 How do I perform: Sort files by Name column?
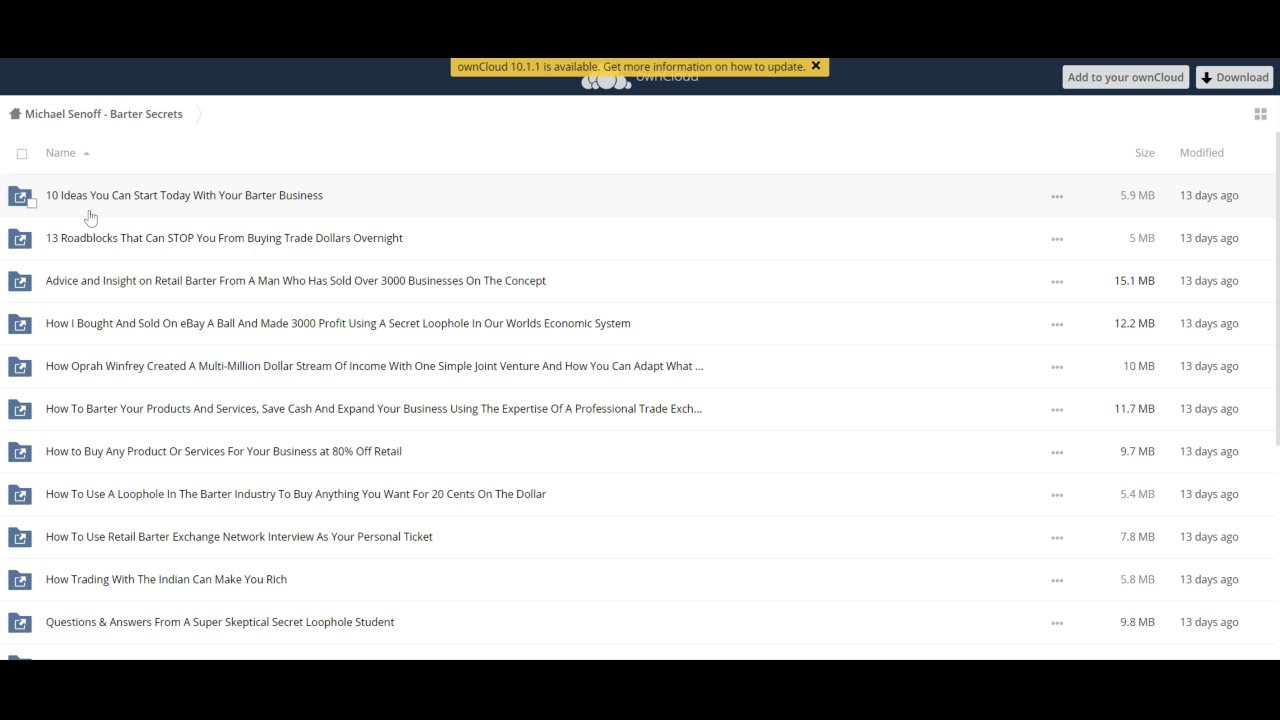pyautogui.click(x=60, y=153)
